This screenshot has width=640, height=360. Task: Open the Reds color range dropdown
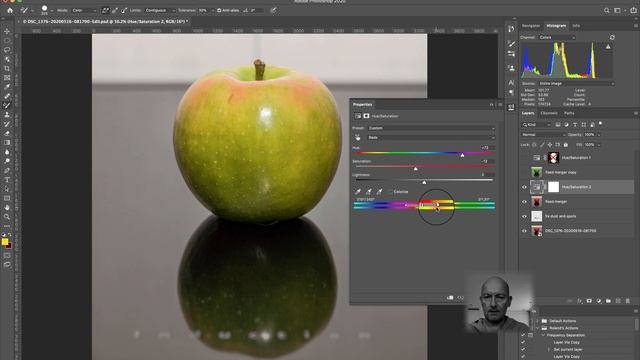click(431, 138)
